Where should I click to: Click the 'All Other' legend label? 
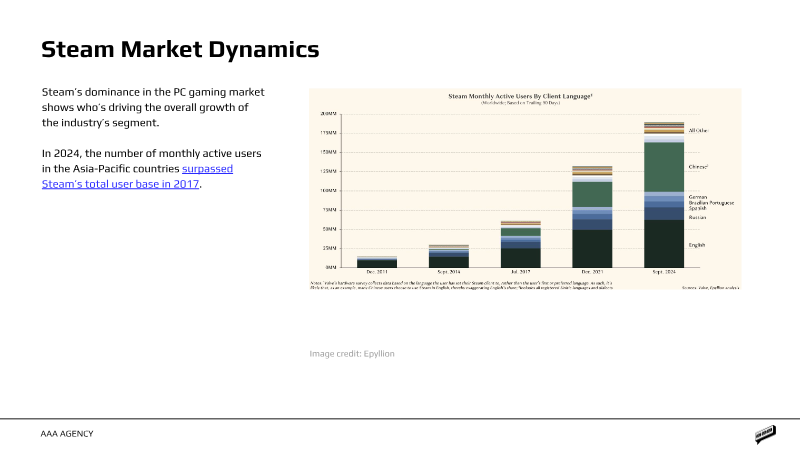[x=699, y=131]
